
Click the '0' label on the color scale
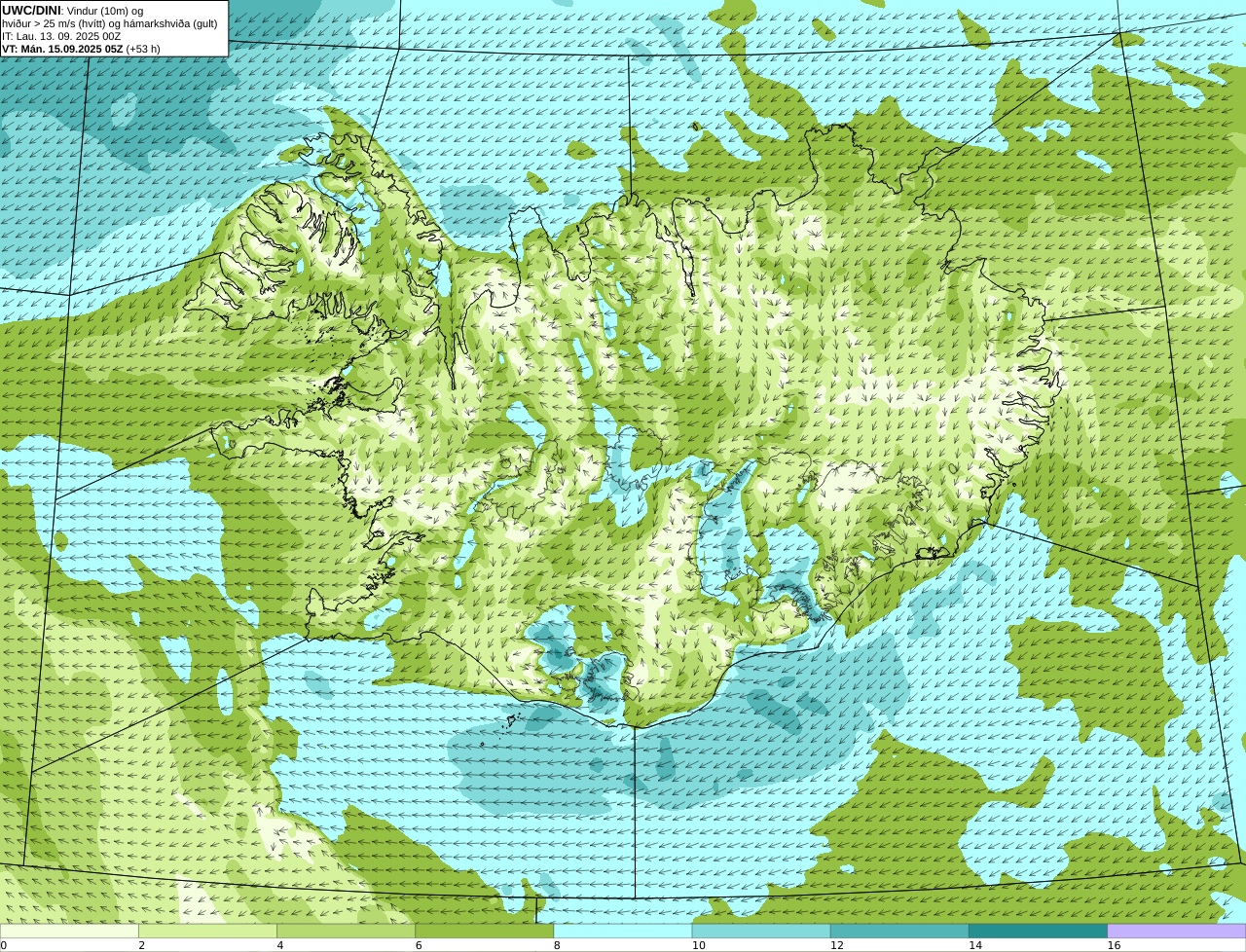(4, 945)
